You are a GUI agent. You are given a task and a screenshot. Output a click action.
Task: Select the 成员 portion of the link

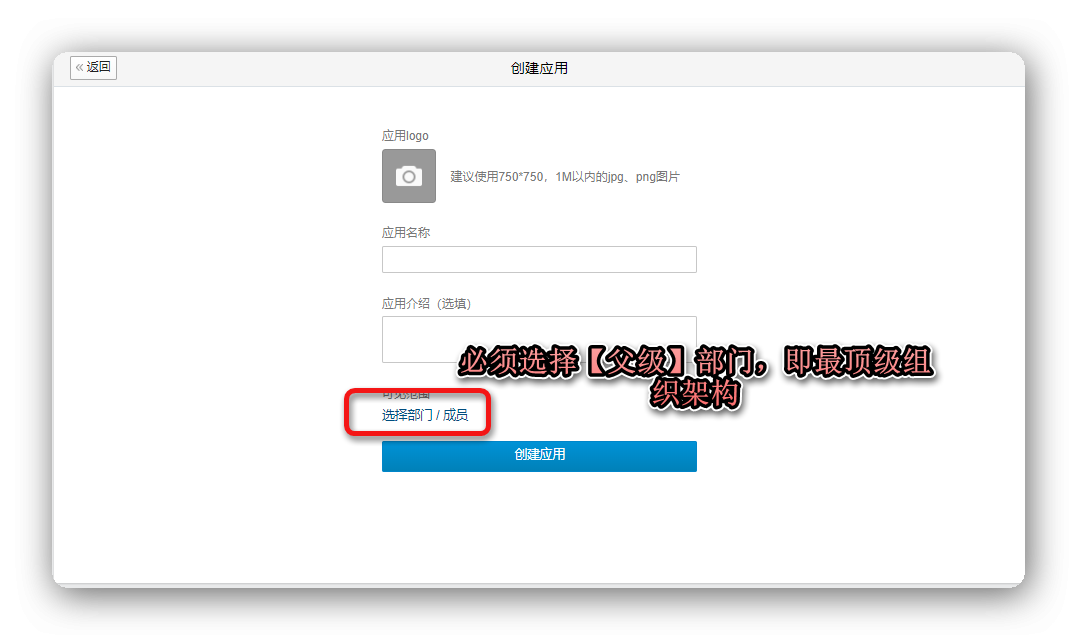[456, 415]
